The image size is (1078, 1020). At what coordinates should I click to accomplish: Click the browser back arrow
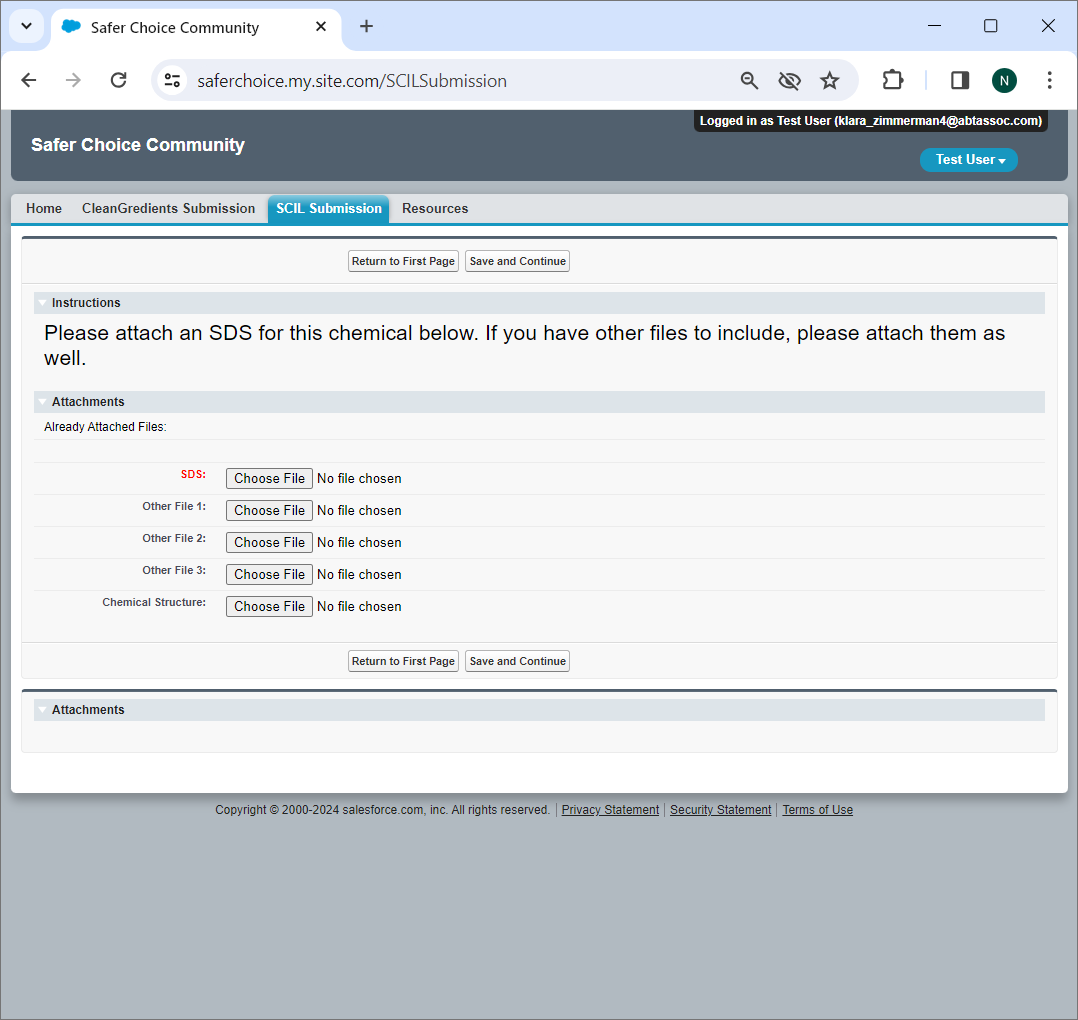point(29,80)
